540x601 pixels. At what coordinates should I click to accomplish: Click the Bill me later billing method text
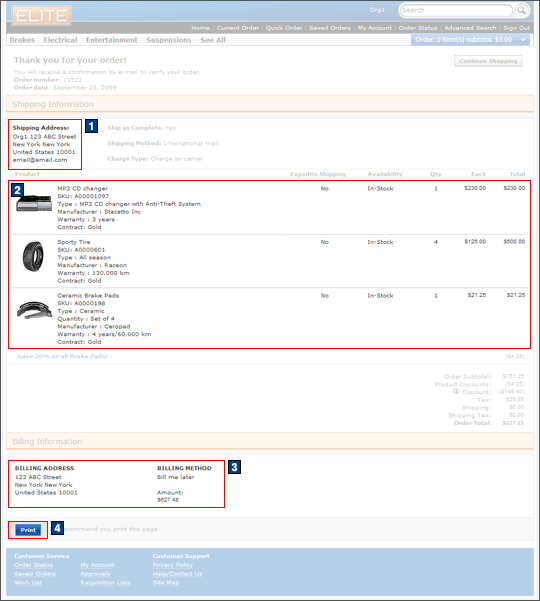pyautogui.click(x=176, y=477)
